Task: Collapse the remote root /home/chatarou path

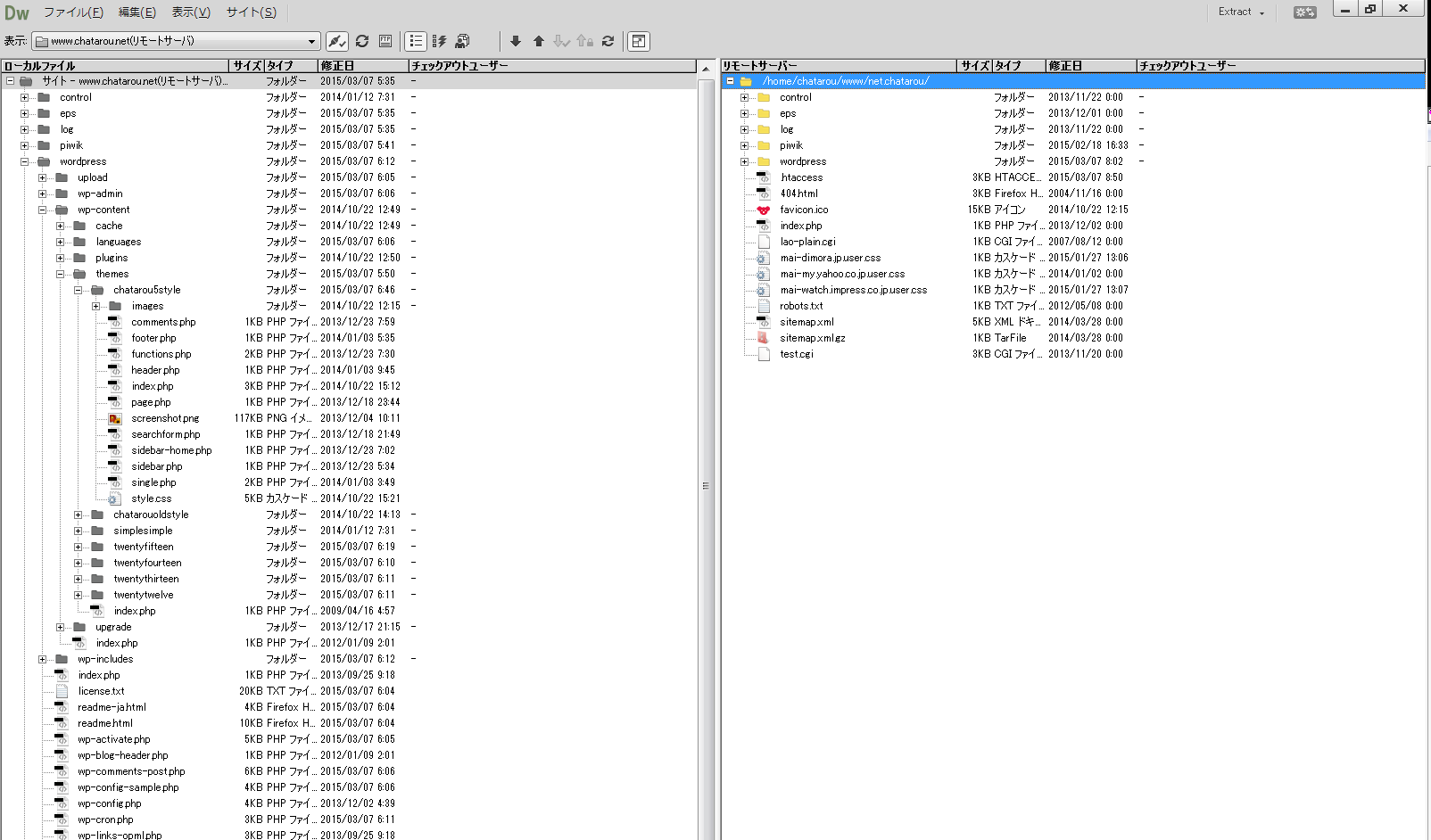Action: coord(730,81)
